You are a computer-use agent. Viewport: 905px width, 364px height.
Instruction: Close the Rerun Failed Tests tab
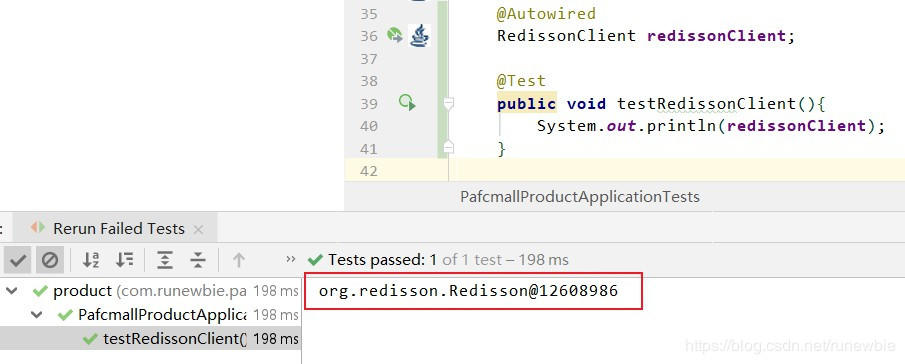(x=198, y=229)
